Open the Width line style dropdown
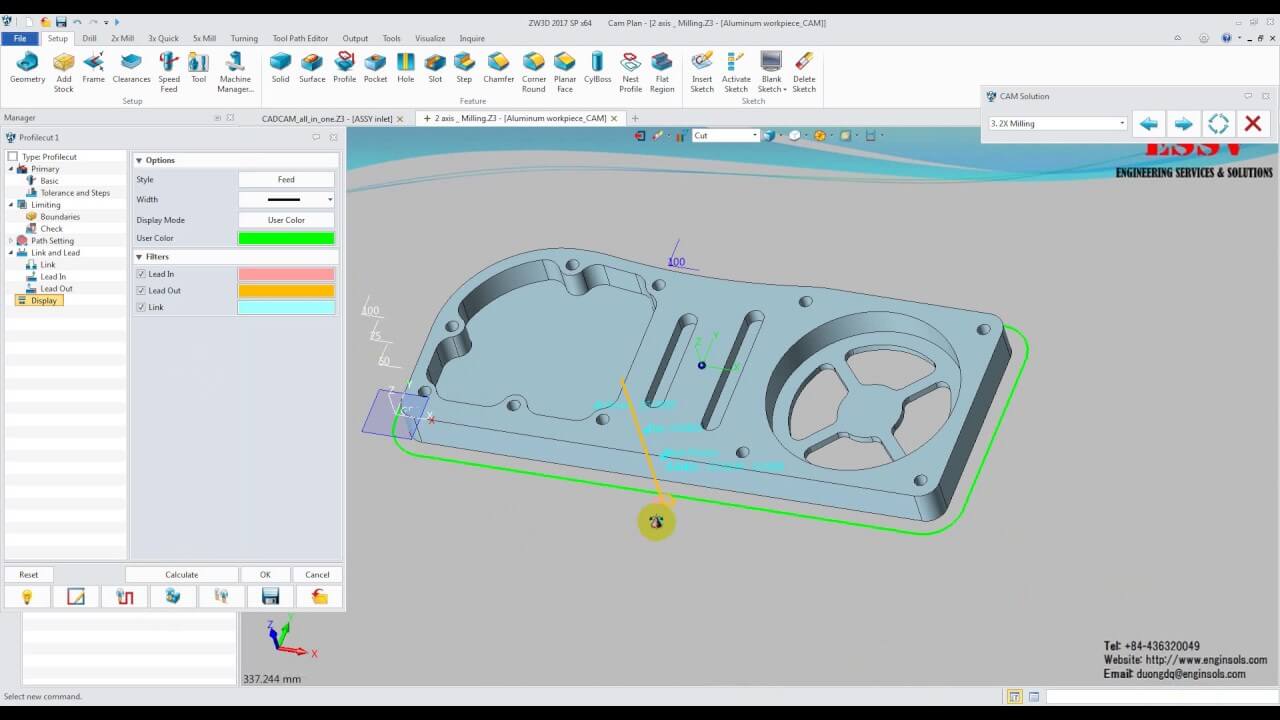 pyautogui.click(x=330, y=200)
